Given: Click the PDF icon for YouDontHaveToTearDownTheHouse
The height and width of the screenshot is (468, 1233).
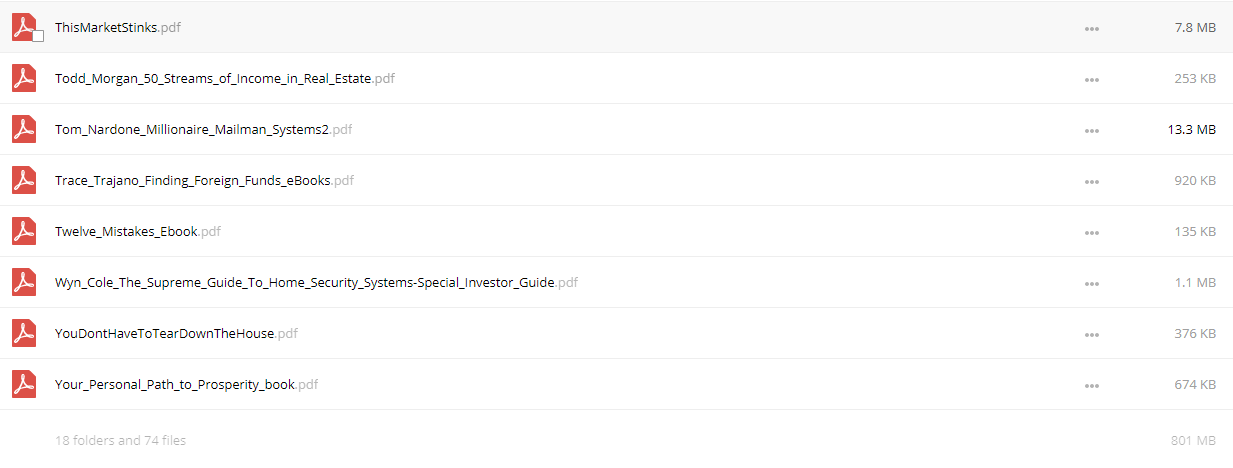Looking at the screenshot, I should (24, 333).
